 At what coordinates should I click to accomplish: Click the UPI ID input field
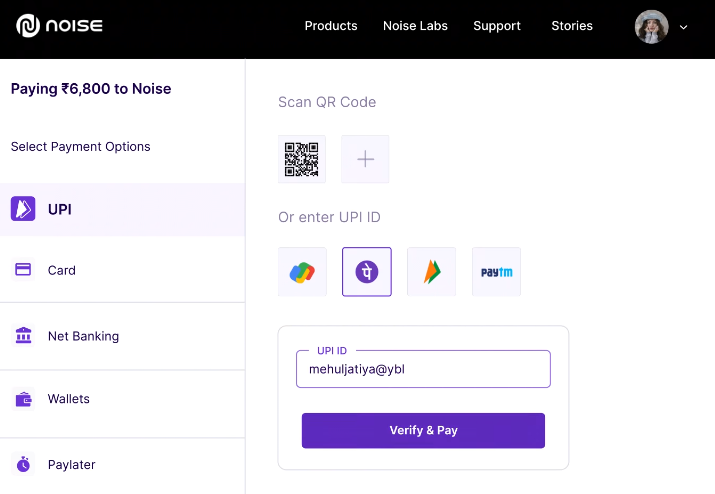[423, 369]
